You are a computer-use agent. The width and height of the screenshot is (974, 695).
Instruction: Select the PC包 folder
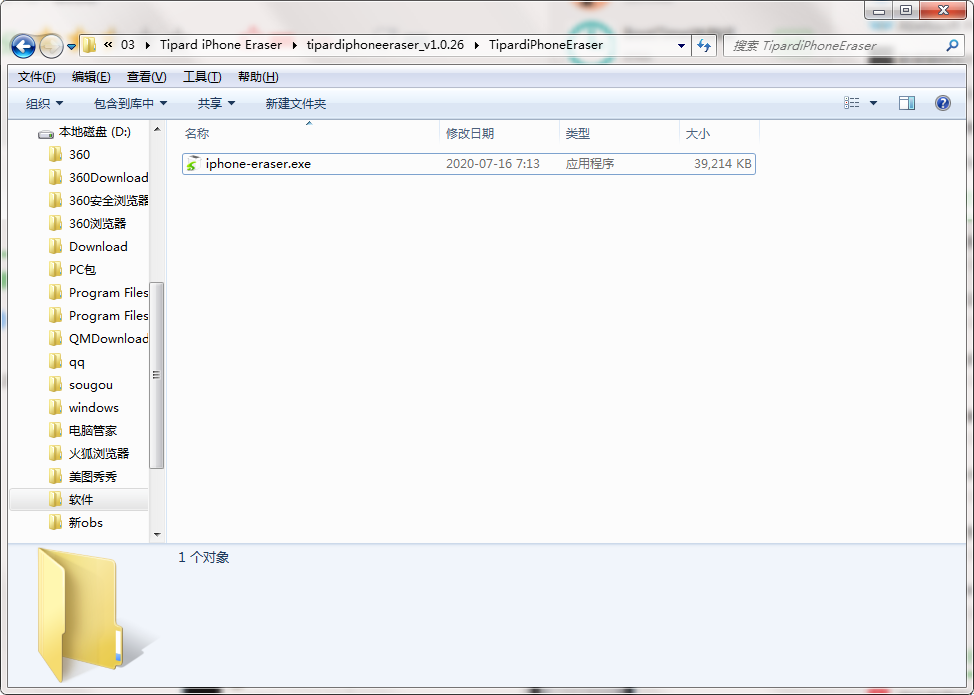click(x=82, y=270)
